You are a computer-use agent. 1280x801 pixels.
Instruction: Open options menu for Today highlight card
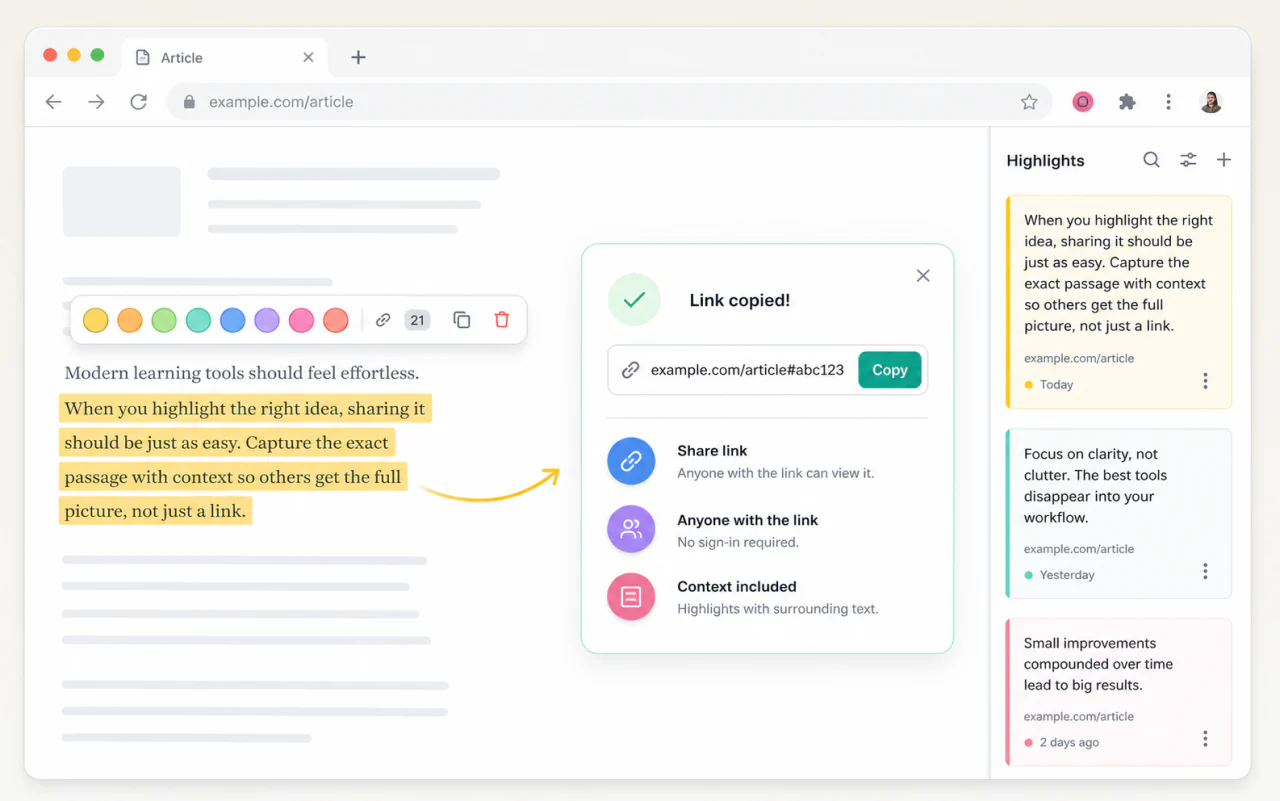(x=1205, y=381)
